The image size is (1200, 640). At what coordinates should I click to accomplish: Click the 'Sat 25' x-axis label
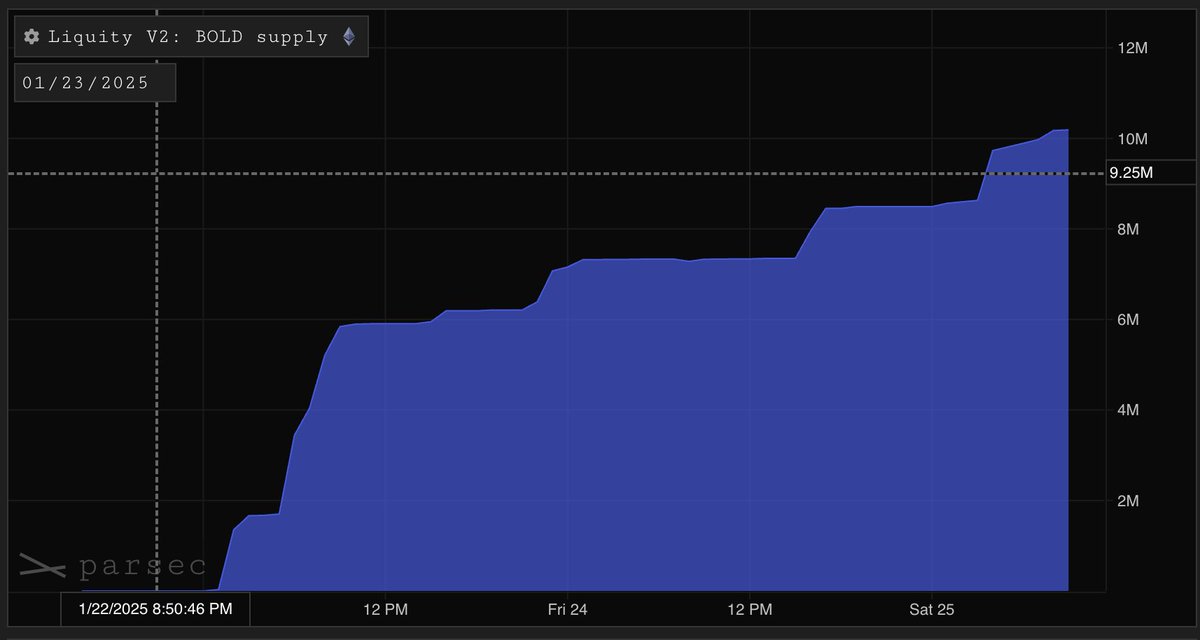(x=931, y=609)
